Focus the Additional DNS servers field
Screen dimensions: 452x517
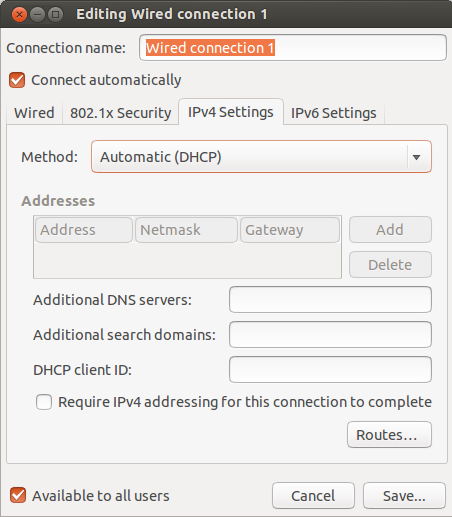[330, 299]
